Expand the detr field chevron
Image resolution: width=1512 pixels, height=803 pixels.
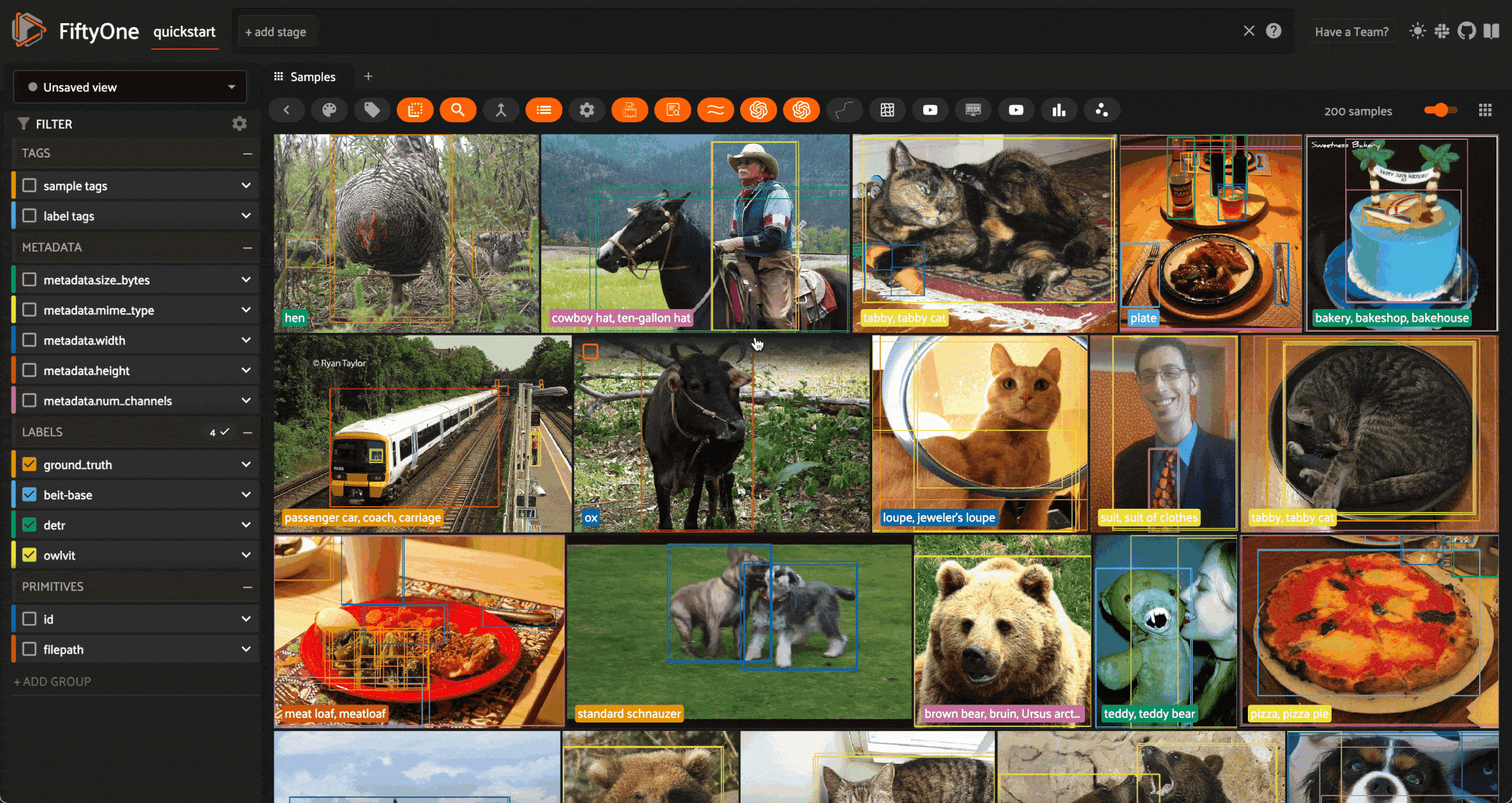coord(246,525)
